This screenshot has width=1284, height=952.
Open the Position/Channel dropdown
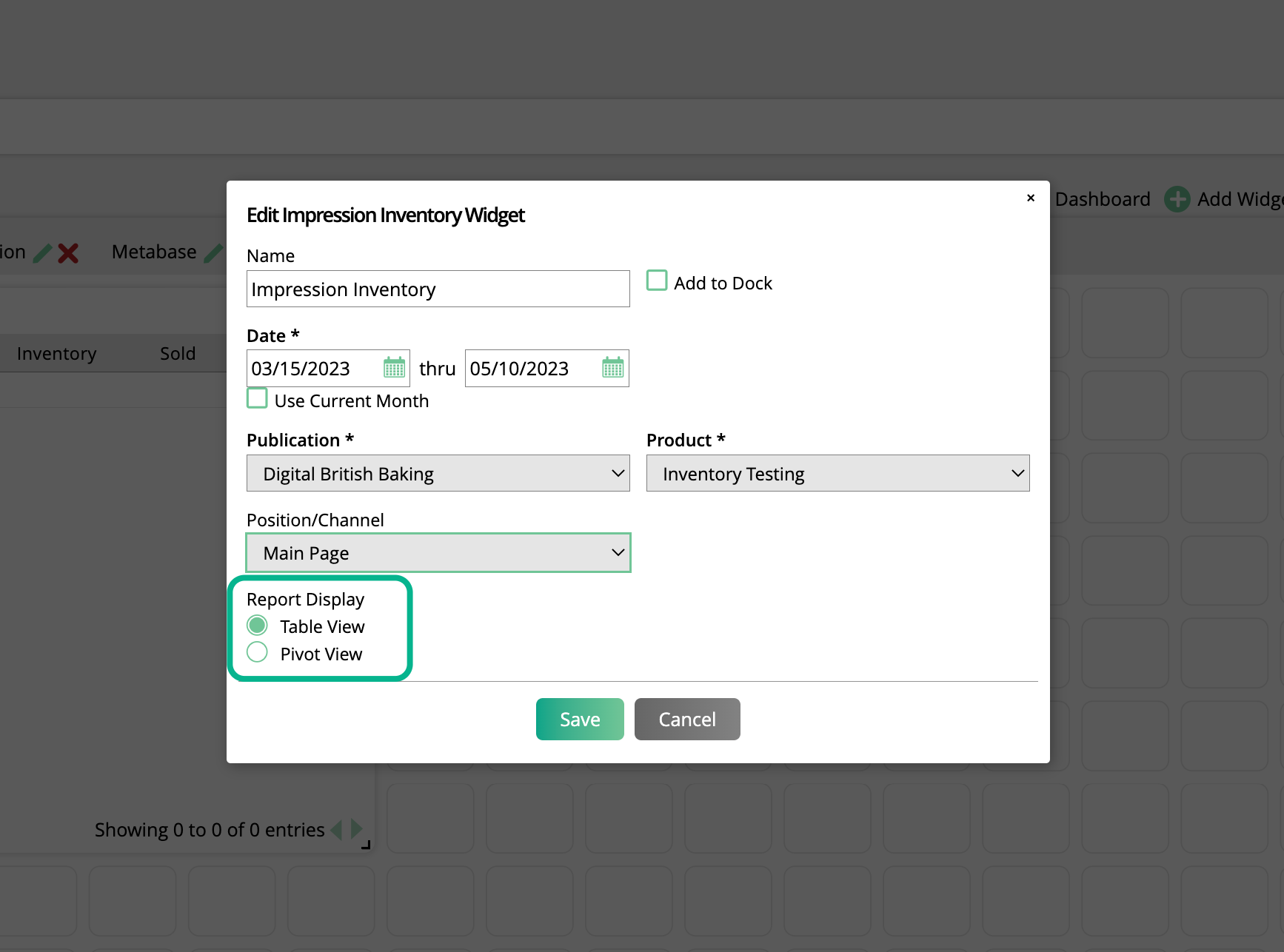438,553
